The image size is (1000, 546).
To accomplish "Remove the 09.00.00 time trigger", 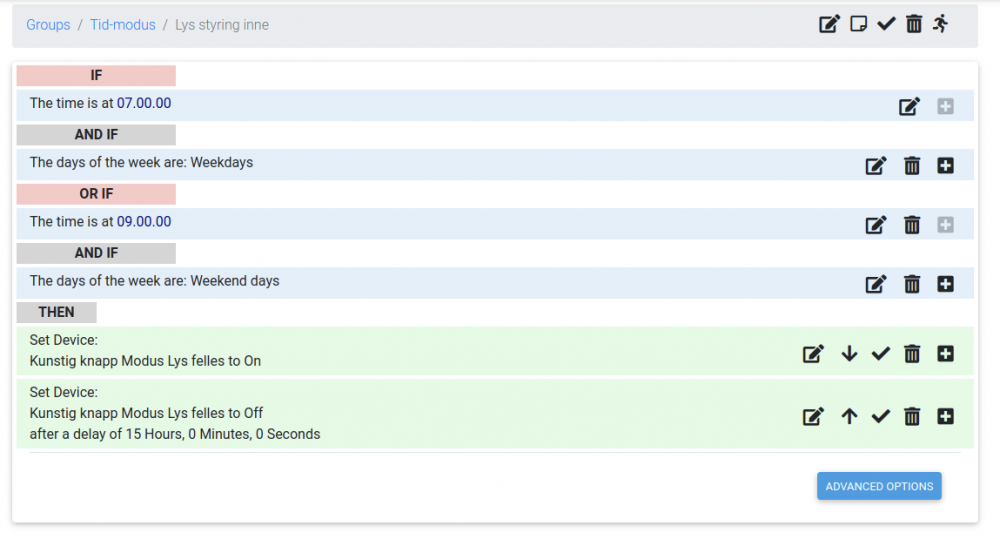I will point(912,225).
